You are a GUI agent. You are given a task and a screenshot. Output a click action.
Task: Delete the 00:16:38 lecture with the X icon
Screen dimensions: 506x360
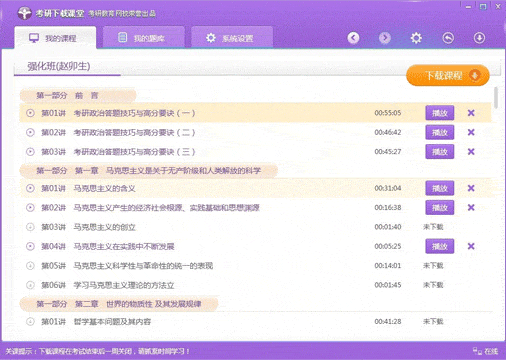click(x=471, y=208)
